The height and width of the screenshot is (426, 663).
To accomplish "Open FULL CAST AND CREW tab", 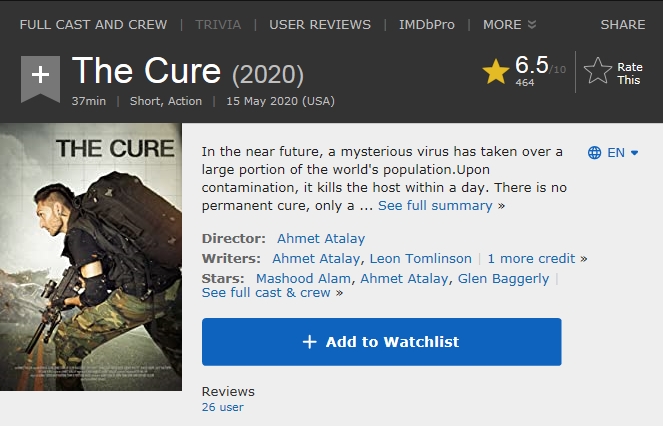I will click(93, 24).
